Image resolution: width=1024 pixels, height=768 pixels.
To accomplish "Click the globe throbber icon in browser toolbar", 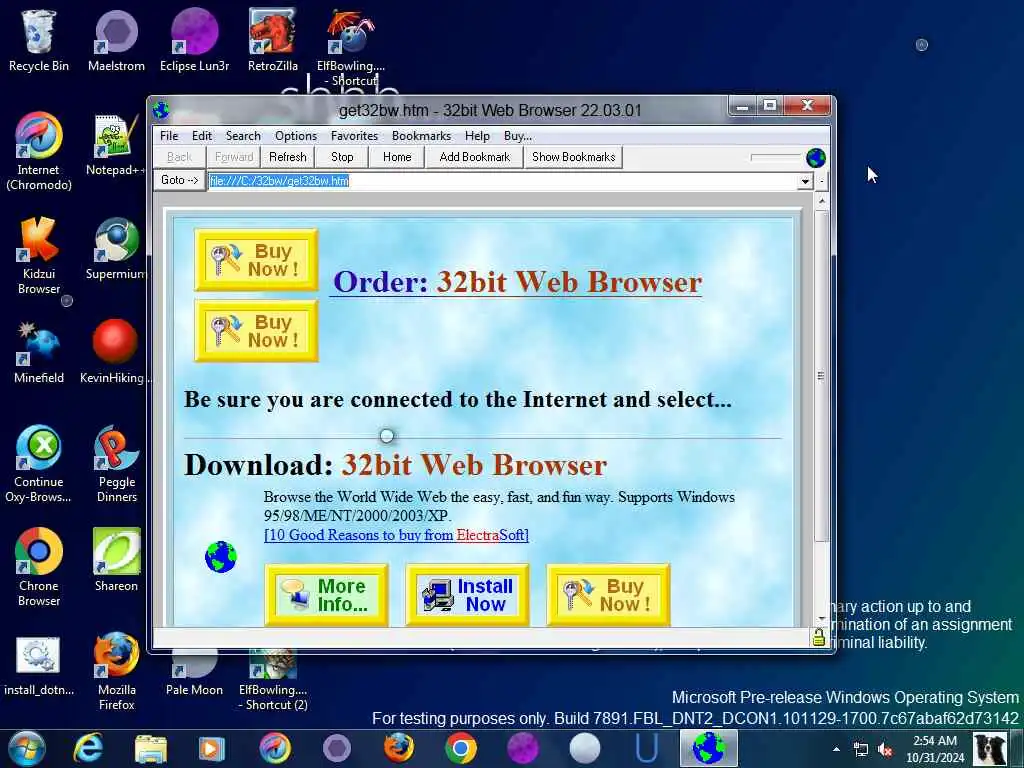I will point(816,157).
